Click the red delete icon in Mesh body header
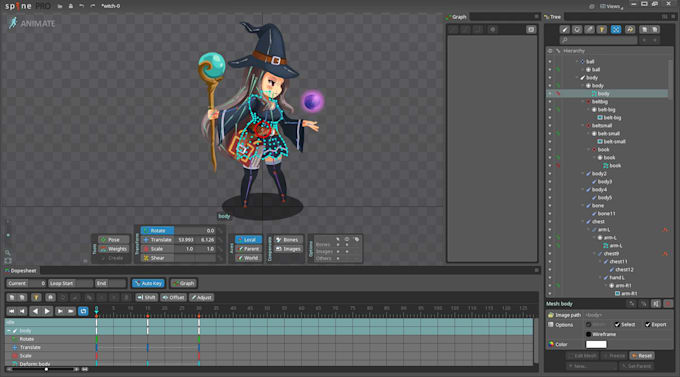This screenshot has height=377, width=680. [x=668, y=304]
